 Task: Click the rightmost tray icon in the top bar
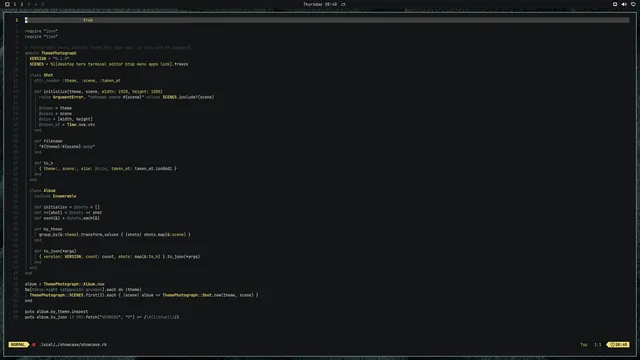[633, 4]
